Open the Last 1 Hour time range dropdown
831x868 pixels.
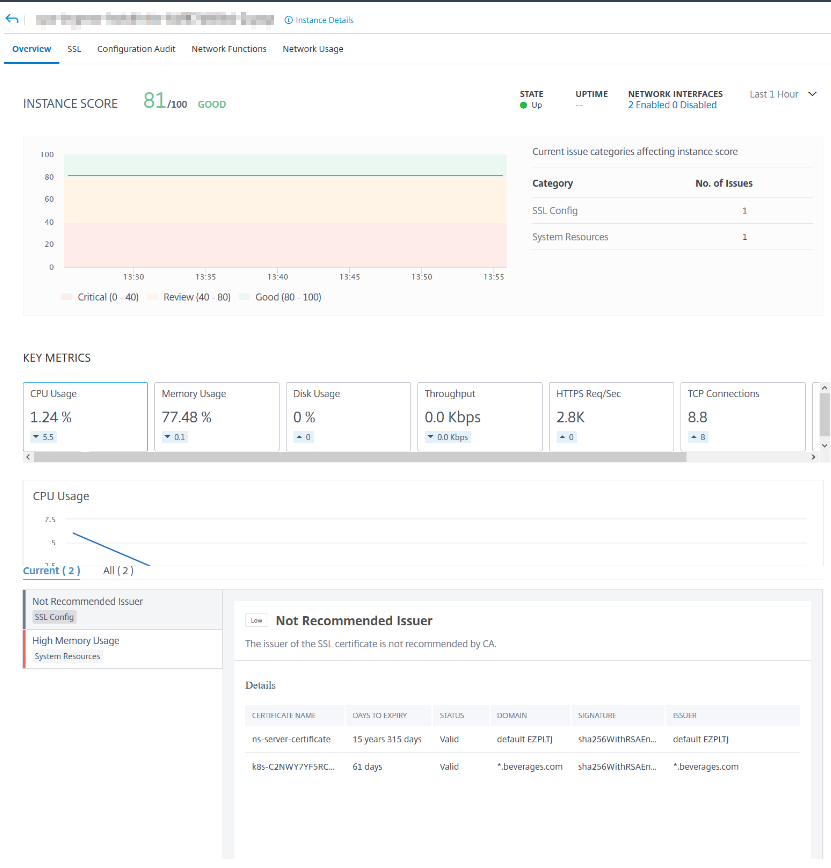coord(783,94)
